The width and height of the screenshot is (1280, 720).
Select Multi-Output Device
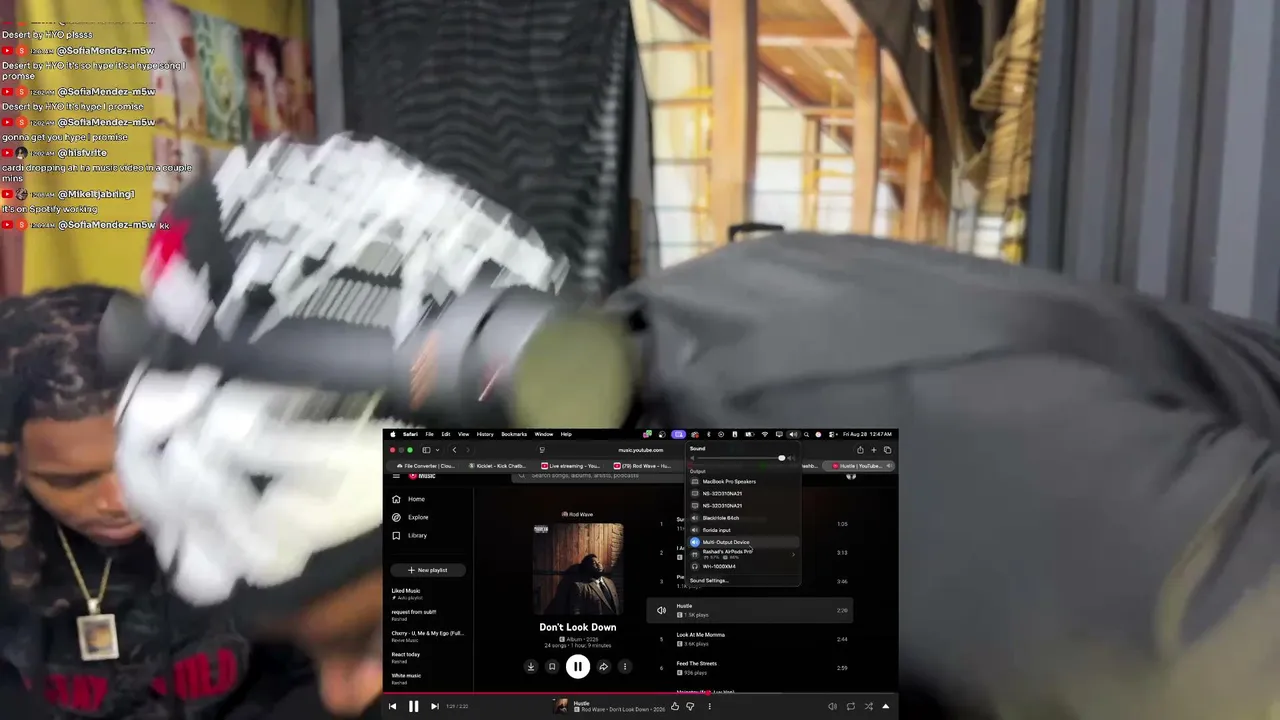(x=744, y=542)
